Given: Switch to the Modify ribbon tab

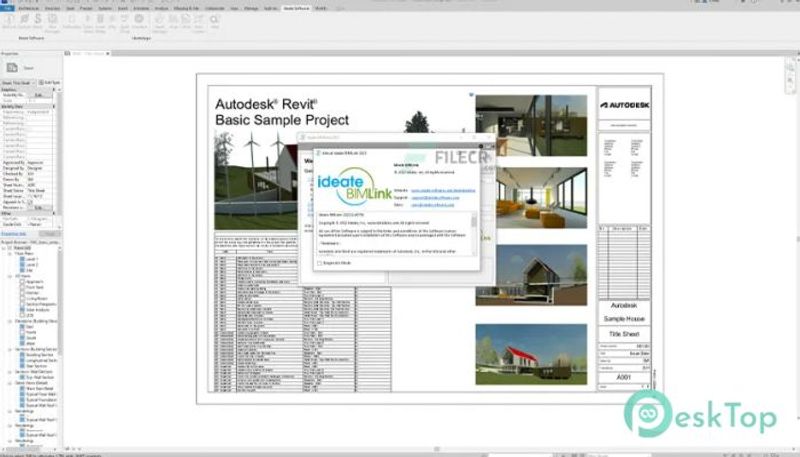Looking at the screenshot, I should click(x=320, y=8).
